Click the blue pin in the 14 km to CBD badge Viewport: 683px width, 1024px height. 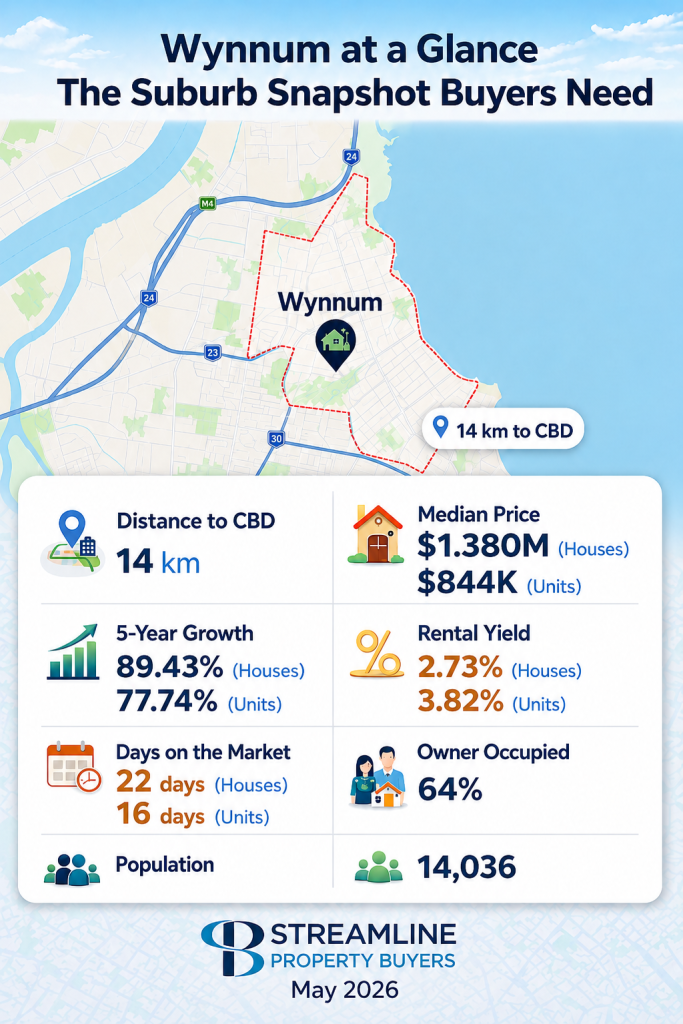point(441,428)
